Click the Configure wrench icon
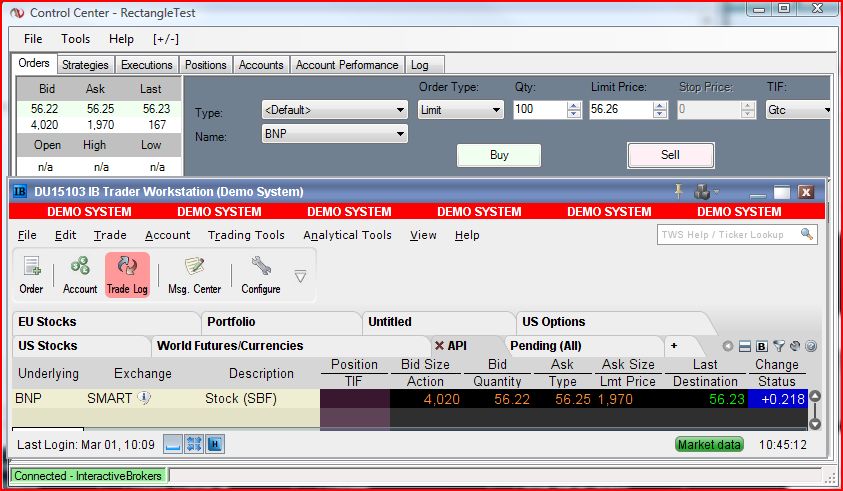 tap(261, 275)
